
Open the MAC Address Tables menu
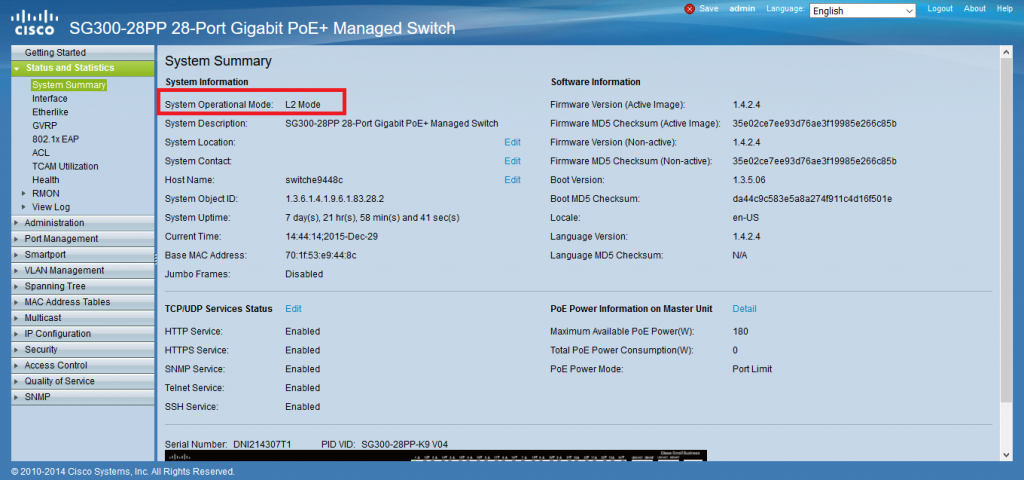coord(83,302)
